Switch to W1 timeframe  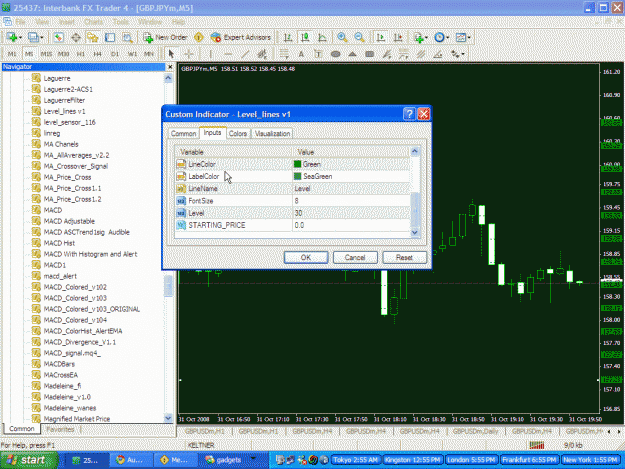[x=132, y=54]
